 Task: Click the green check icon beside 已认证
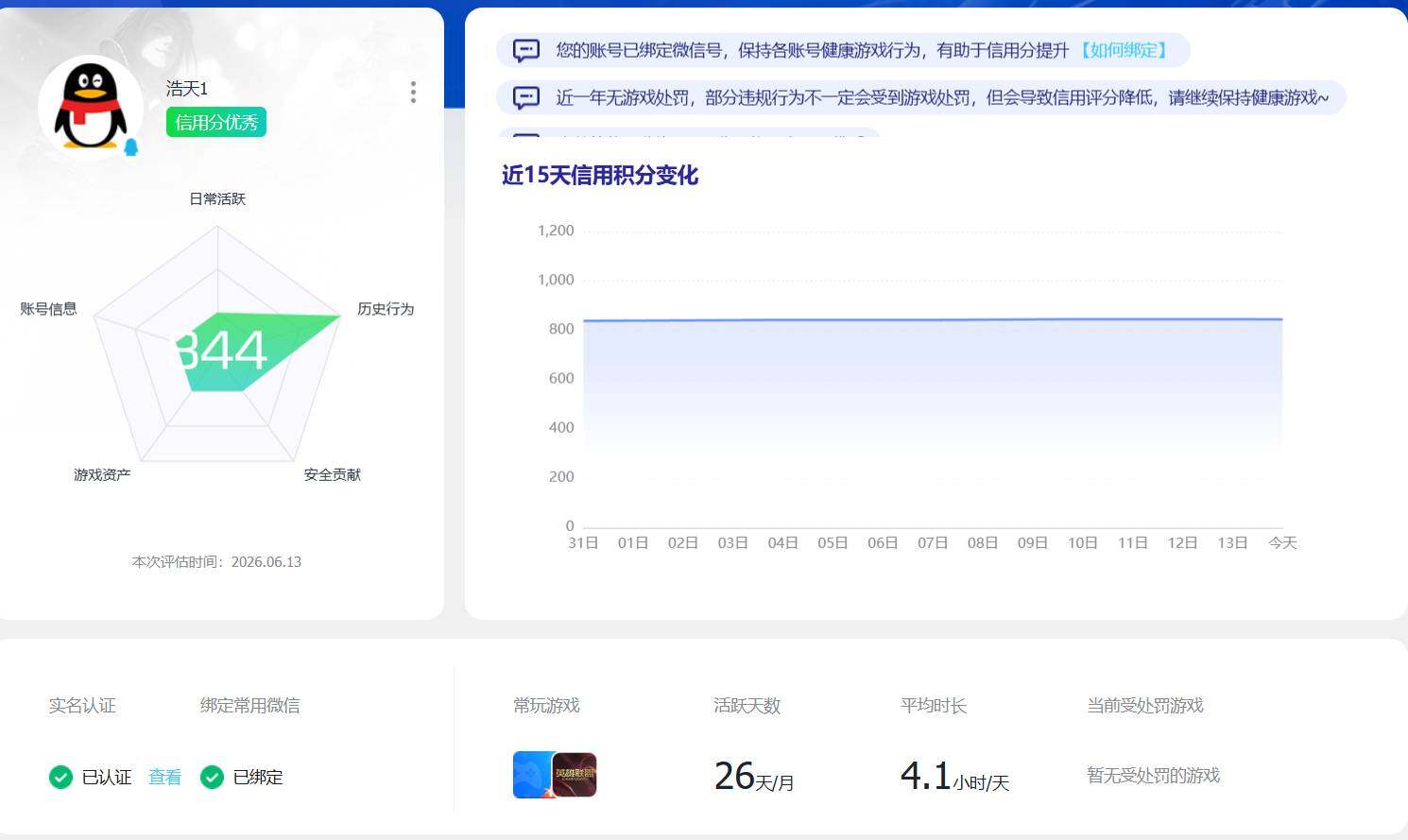pos(60,777)
